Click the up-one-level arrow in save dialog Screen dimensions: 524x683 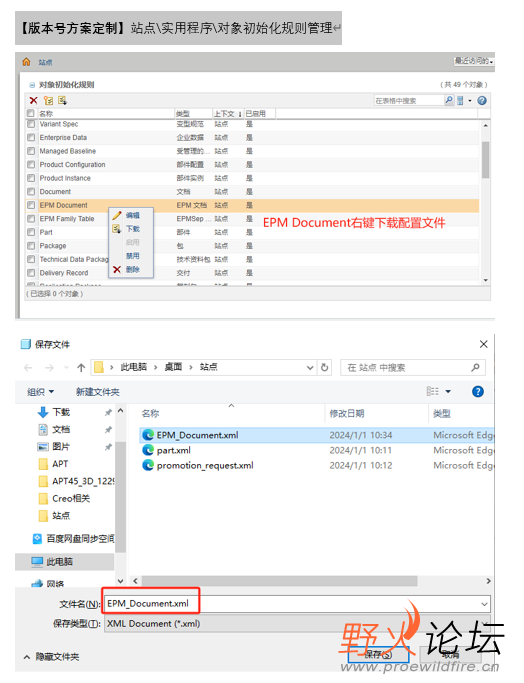[81, 368]
